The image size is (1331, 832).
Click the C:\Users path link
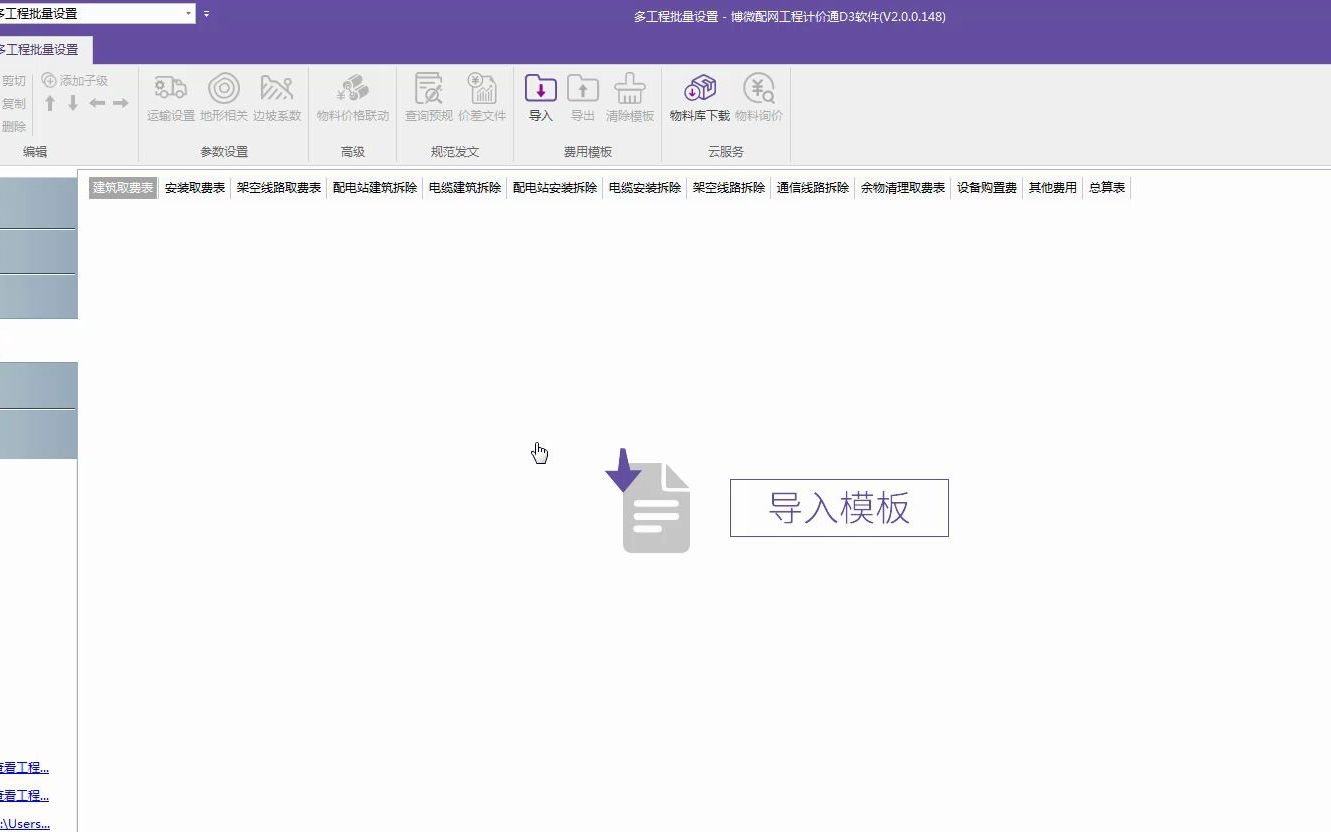click(22, 823)
